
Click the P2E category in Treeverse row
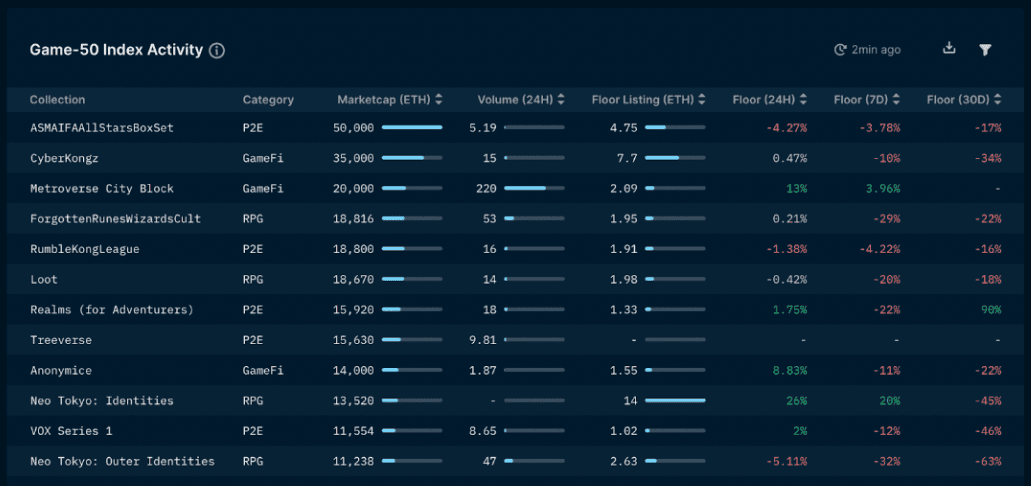click(253, 340)
